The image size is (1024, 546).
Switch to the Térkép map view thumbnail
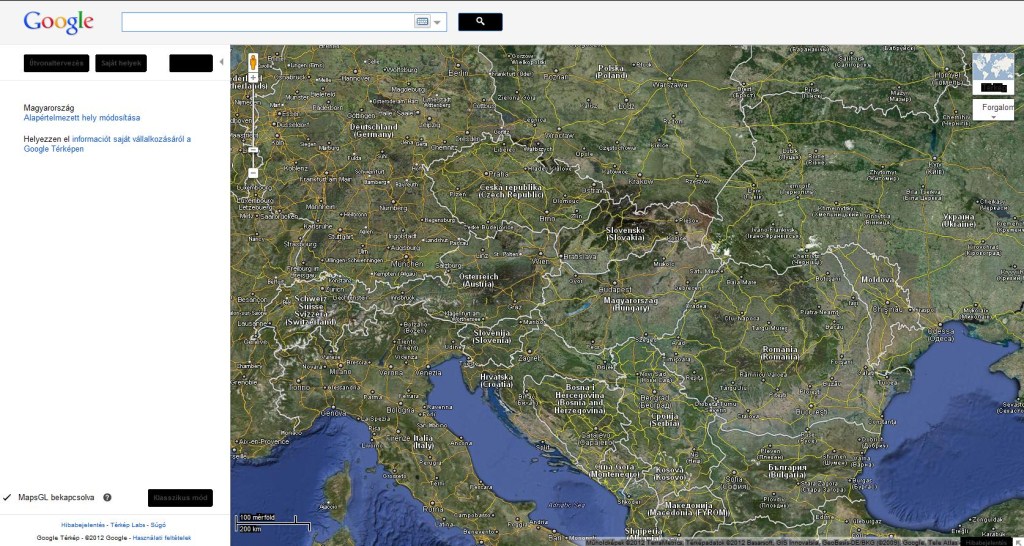(993, 73)
